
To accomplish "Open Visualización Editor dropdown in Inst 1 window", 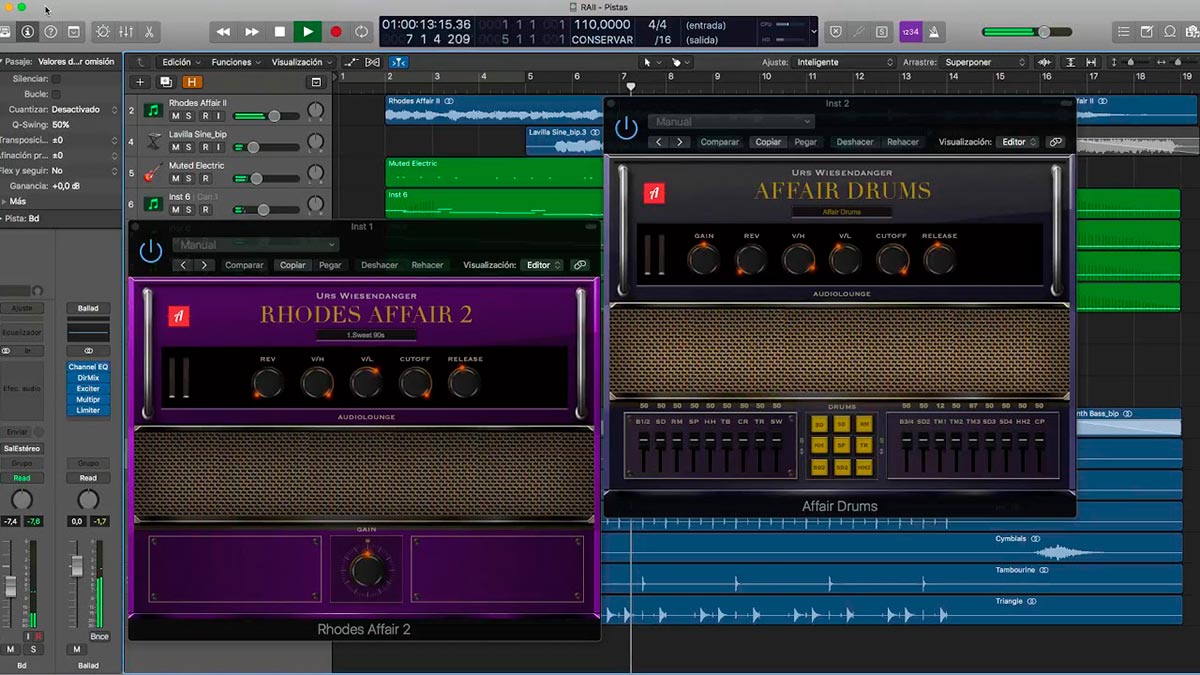I will click(543, 265).
